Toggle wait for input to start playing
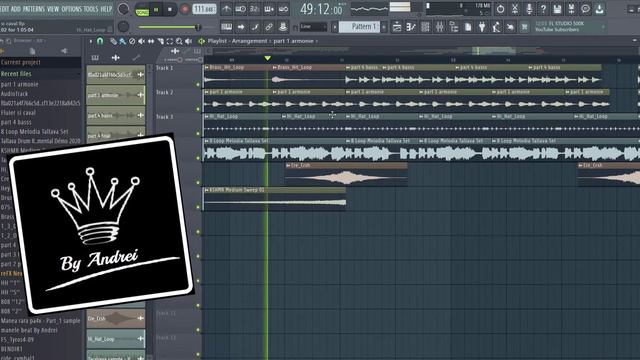 coord(240,9)
